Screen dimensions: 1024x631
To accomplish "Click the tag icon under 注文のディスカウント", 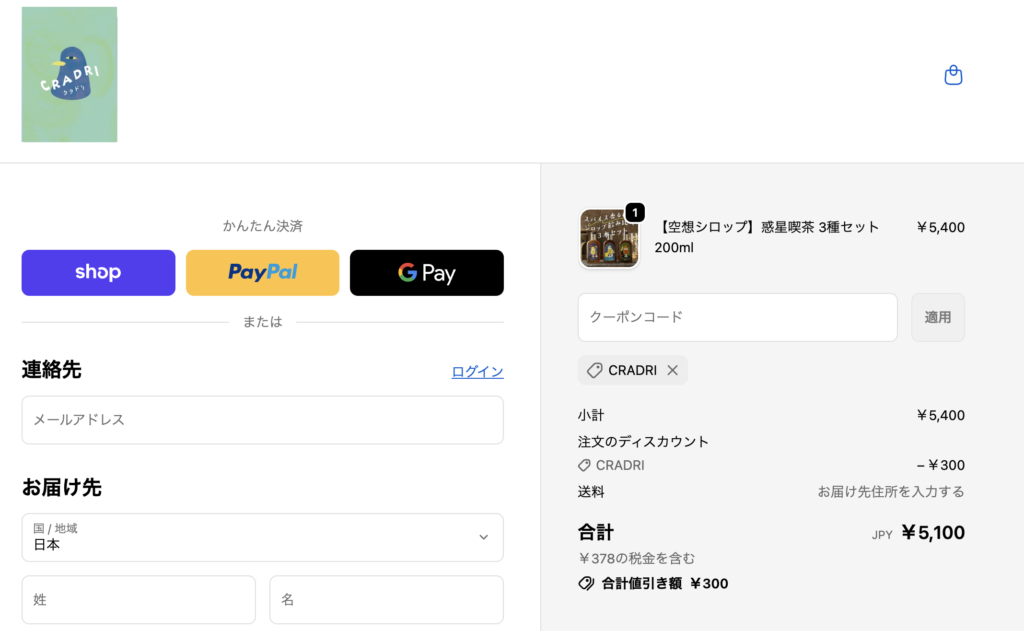I will [x=585, y=465].
